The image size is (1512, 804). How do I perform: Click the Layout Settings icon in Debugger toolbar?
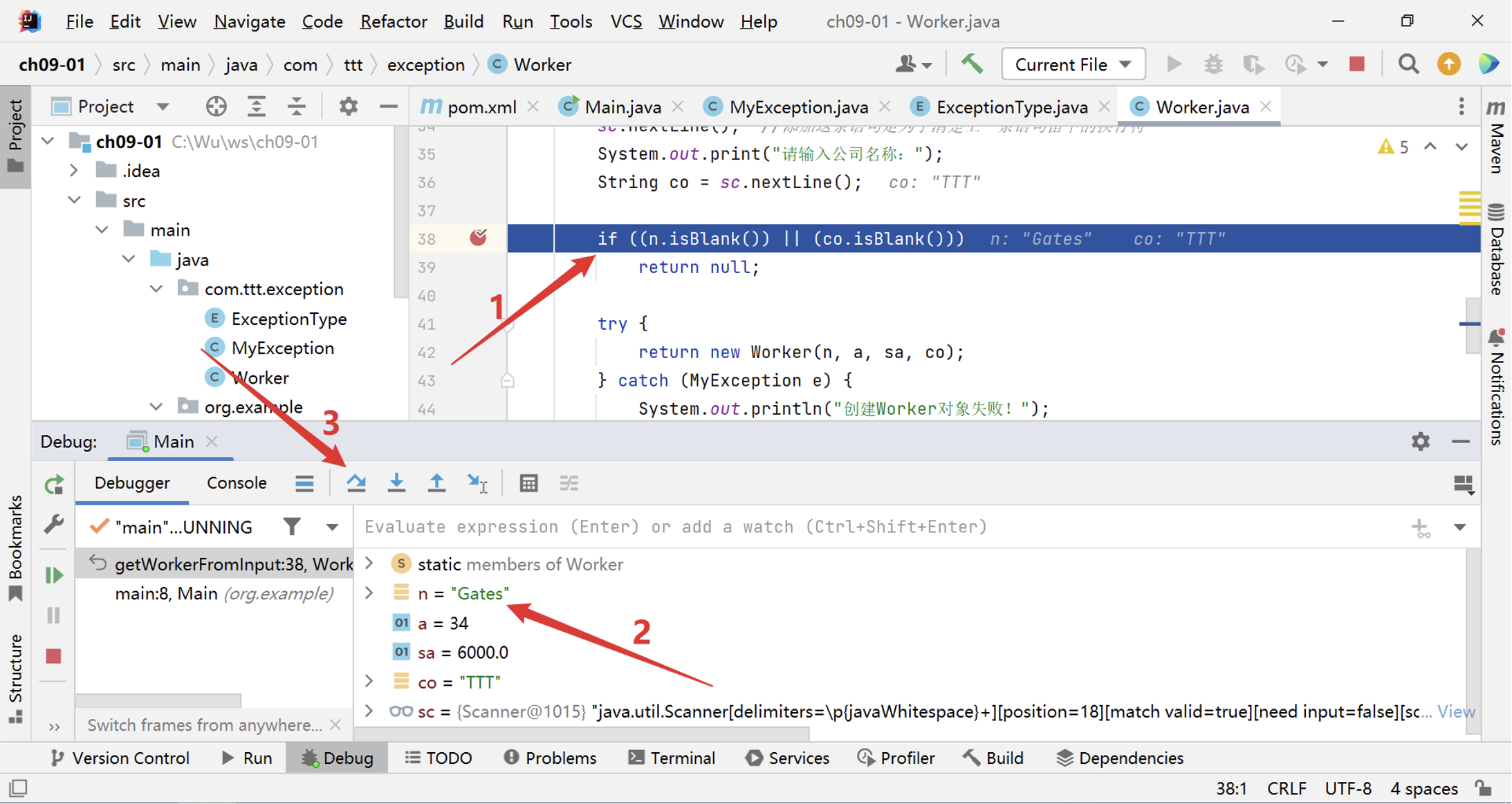[1464, 484]
